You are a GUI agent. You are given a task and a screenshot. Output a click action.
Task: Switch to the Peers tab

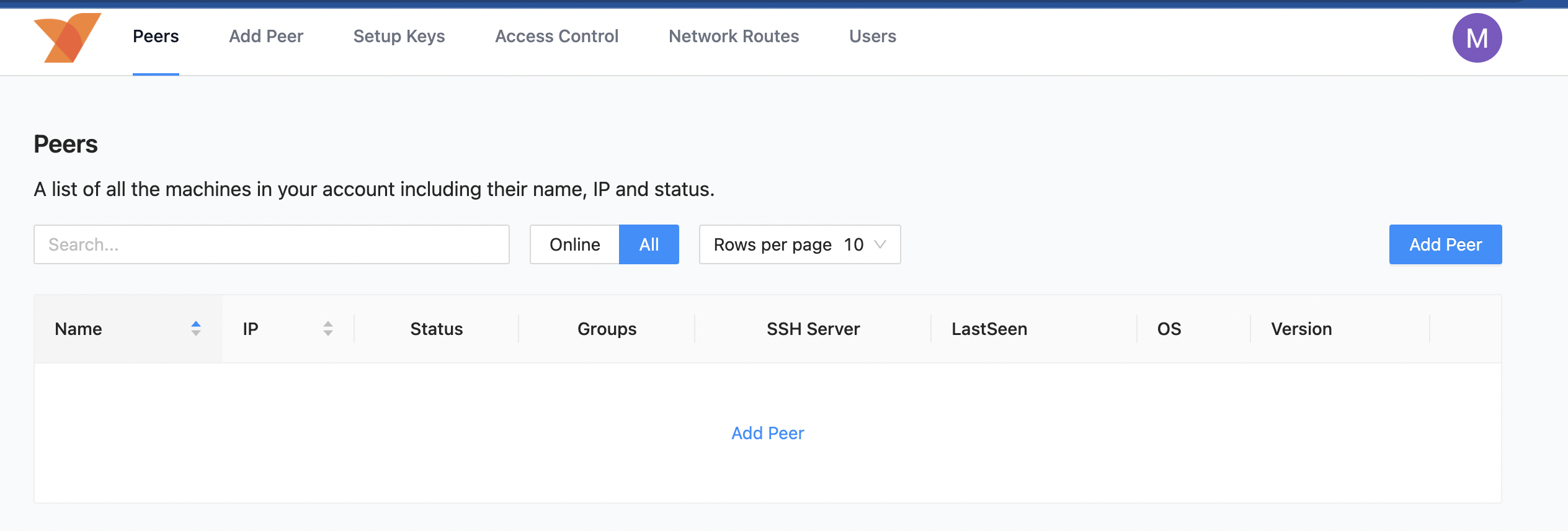(x=156, y=37)
